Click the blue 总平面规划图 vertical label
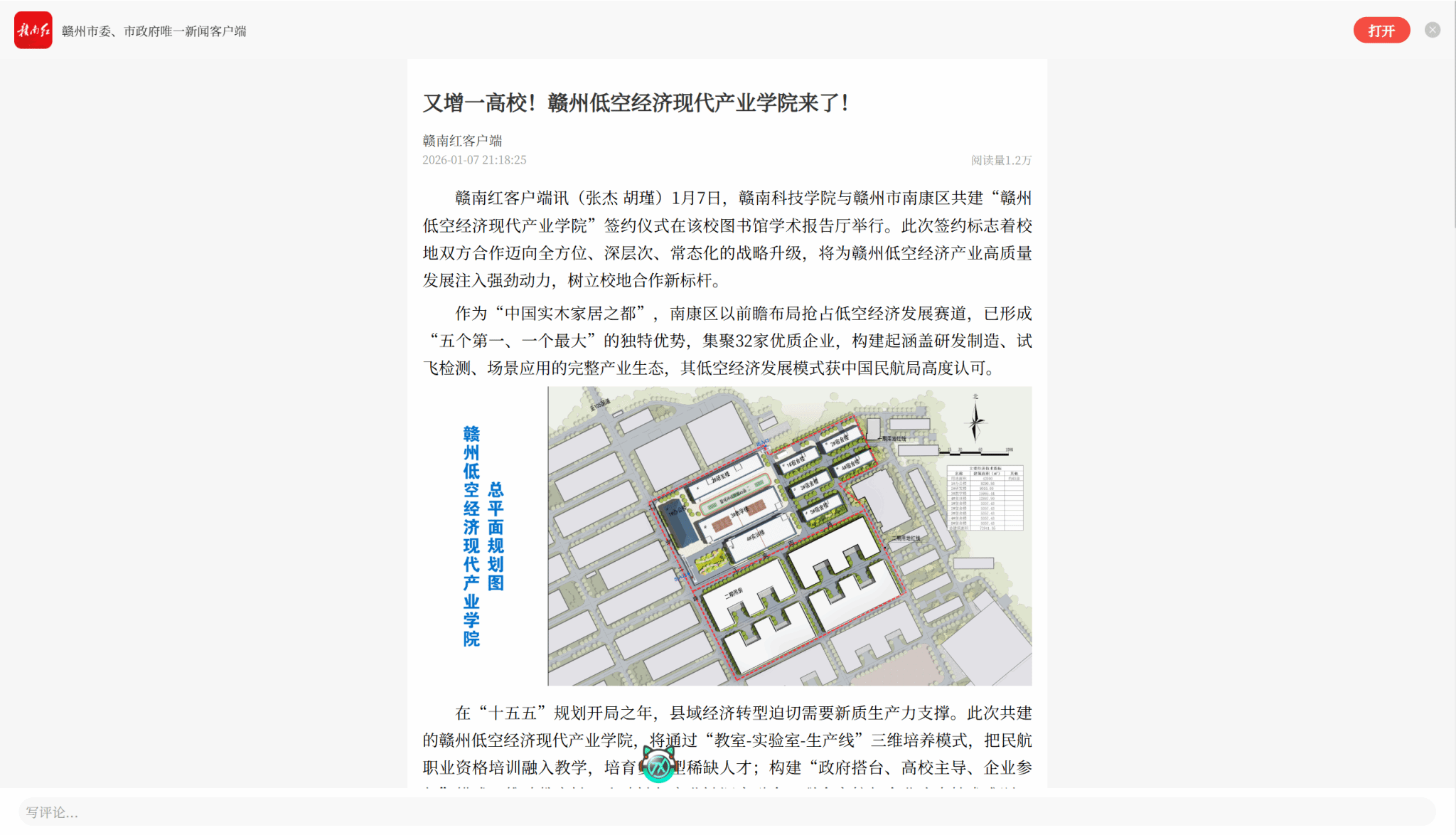 pyautogui.click(x=496, y=536)
